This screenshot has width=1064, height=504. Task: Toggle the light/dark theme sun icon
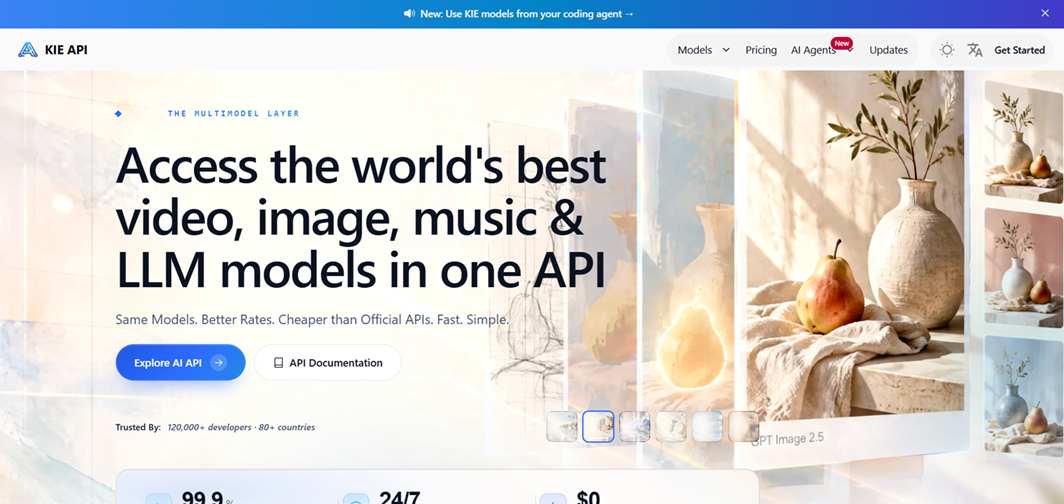[x=947, y=50]
